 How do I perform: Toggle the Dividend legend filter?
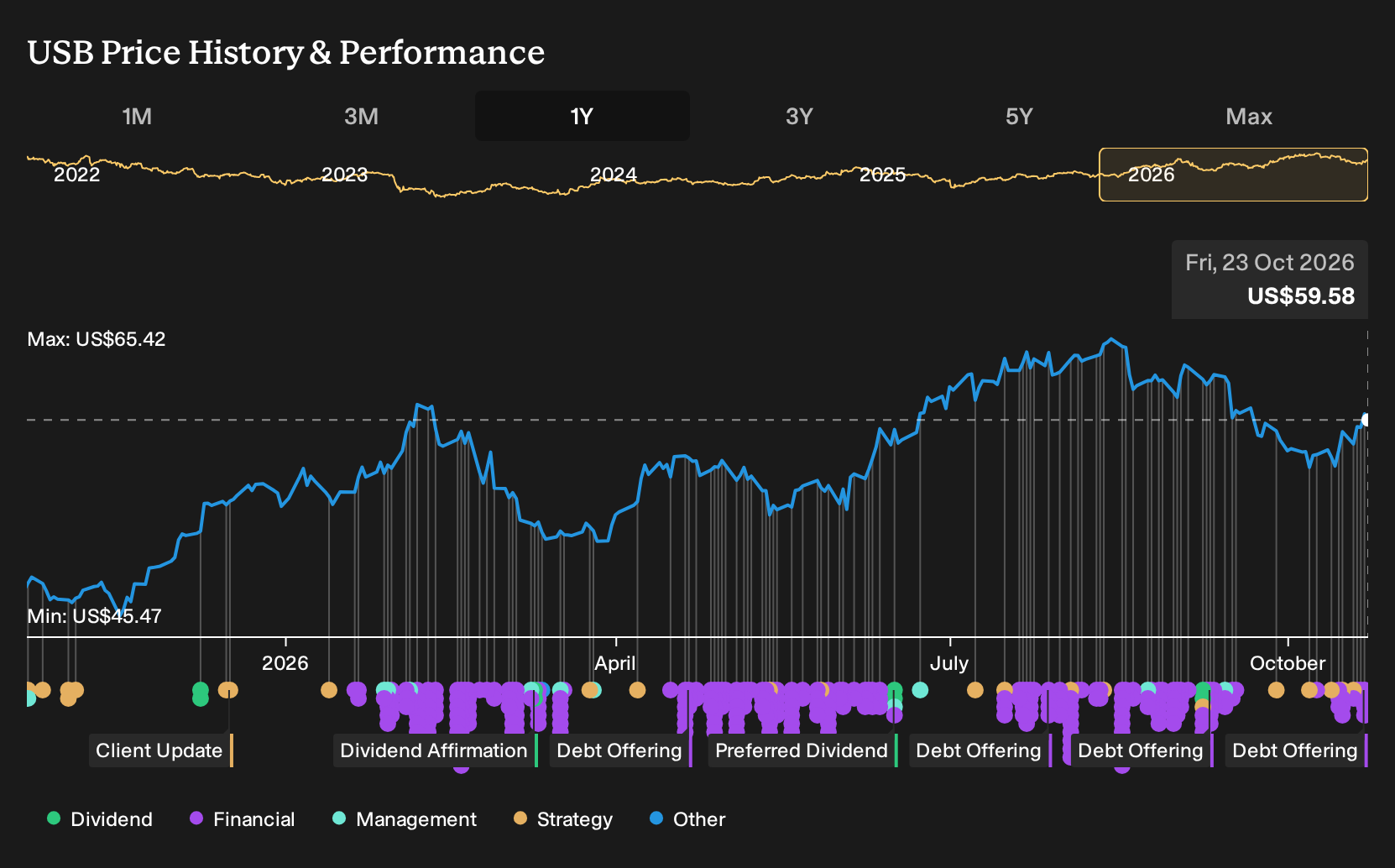[x=100, y=819]
